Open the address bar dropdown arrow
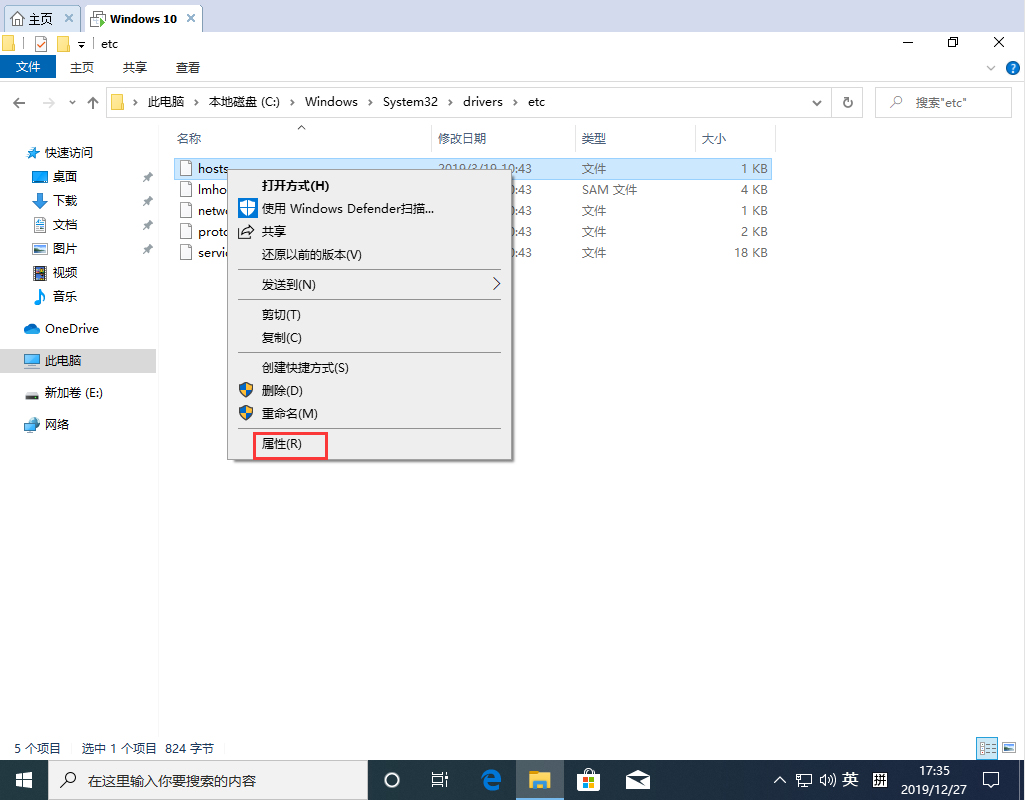 [816, 101]
